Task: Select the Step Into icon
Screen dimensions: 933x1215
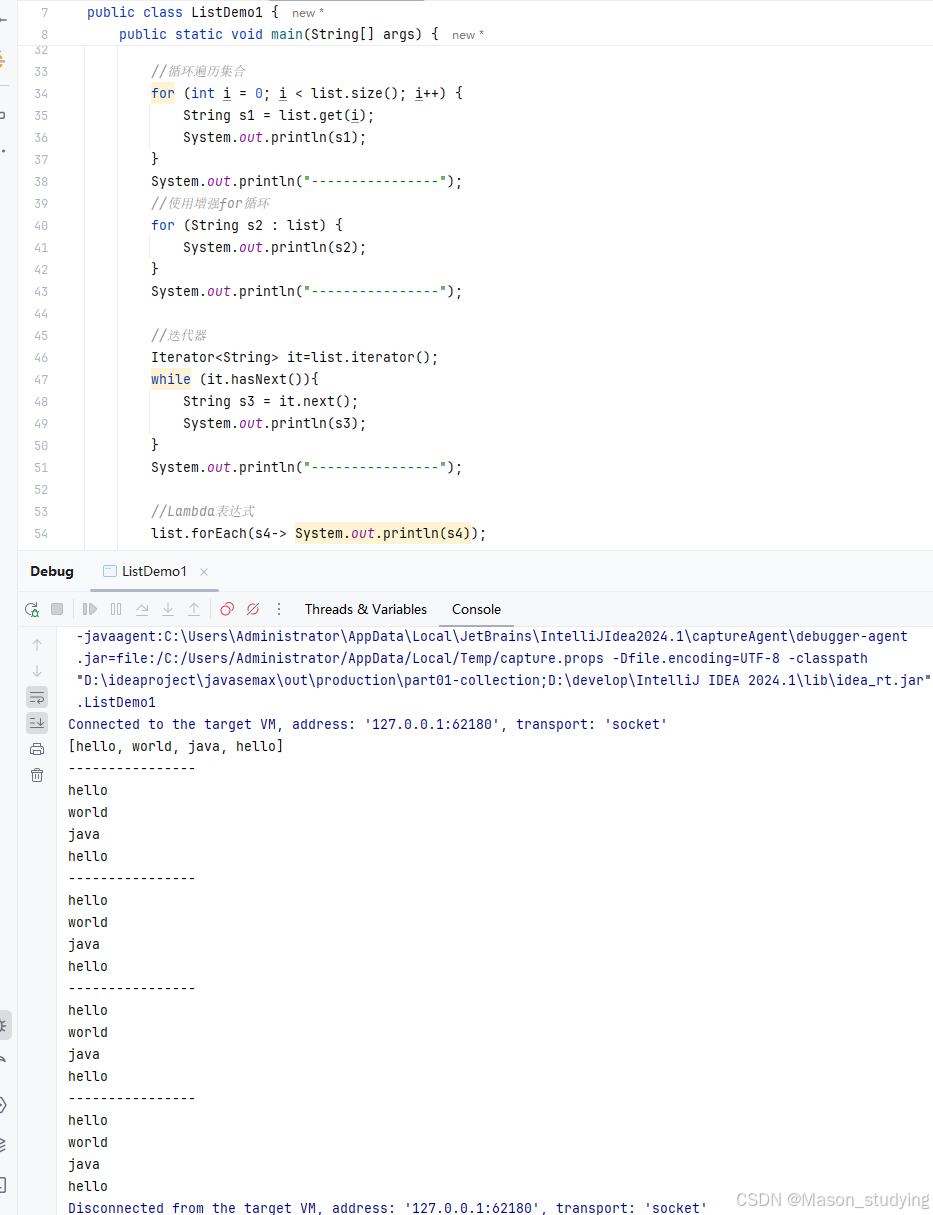Action: 168,608
